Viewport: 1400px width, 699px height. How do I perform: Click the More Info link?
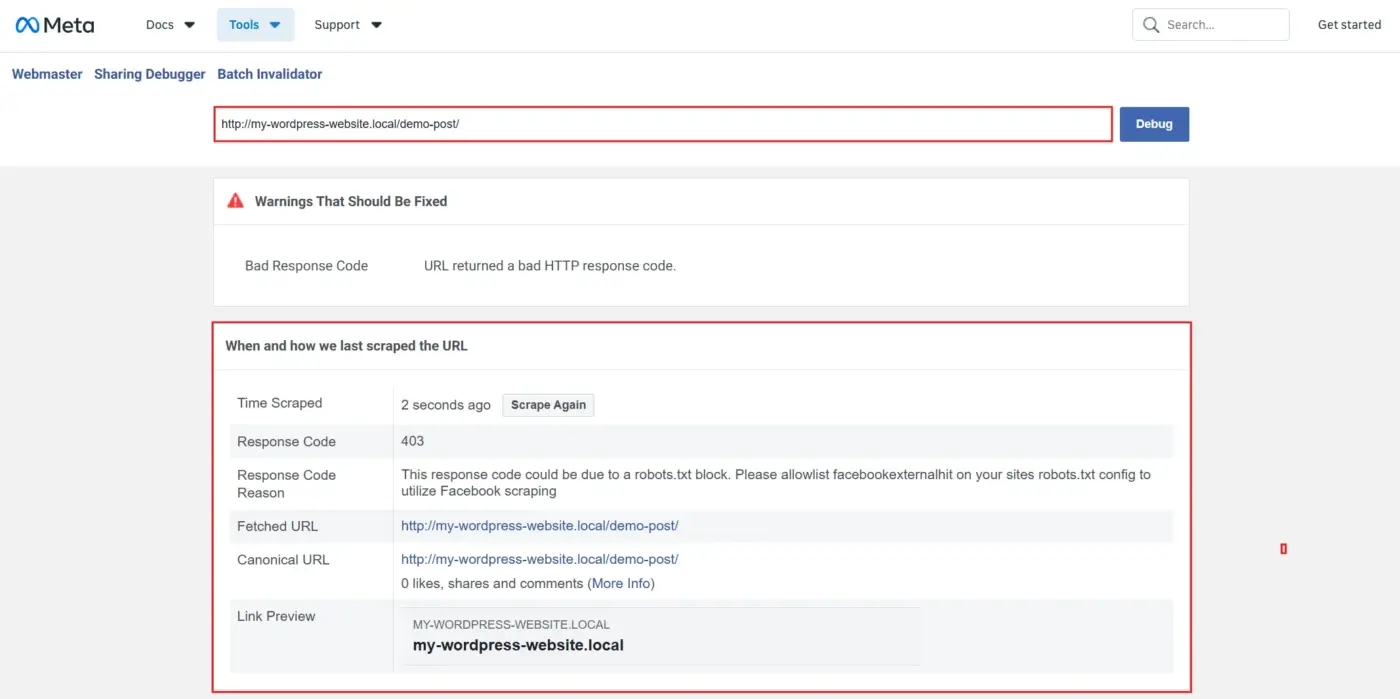(621, 583)
